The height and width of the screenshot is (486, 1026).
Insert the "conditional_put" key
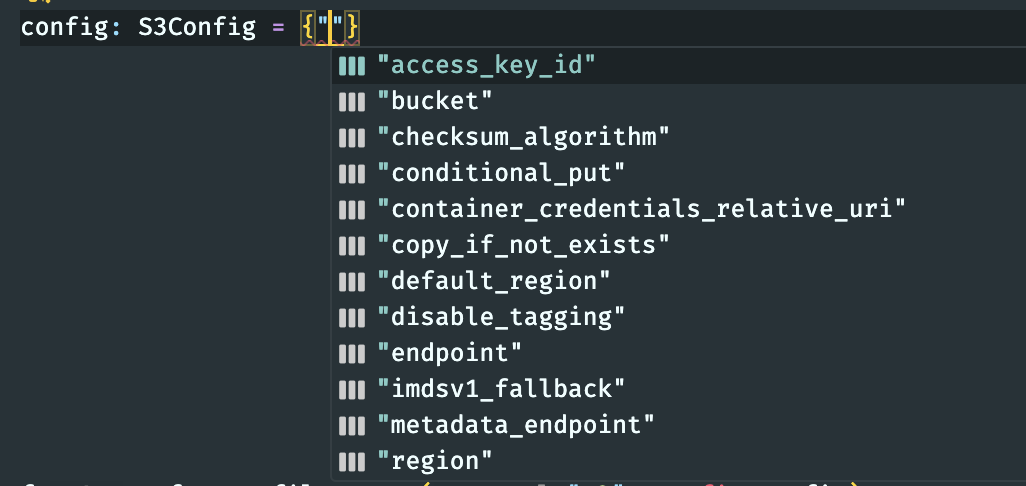501,172
